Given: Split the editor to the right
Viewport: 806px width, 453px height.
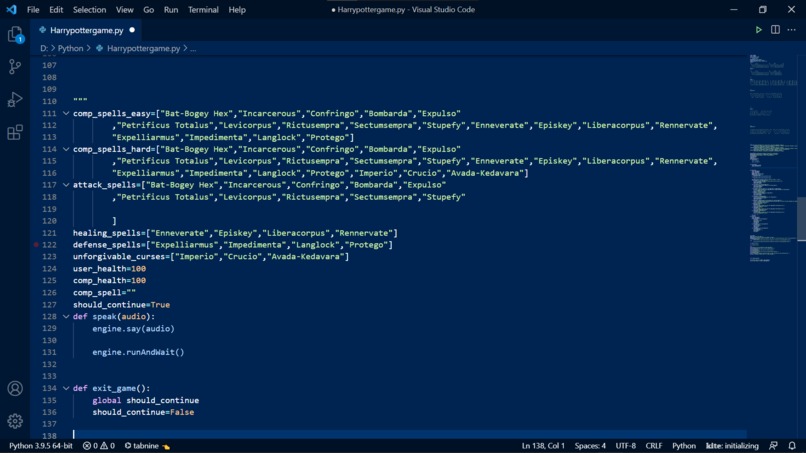Looking at the screenshot, I should pos(775,30).
